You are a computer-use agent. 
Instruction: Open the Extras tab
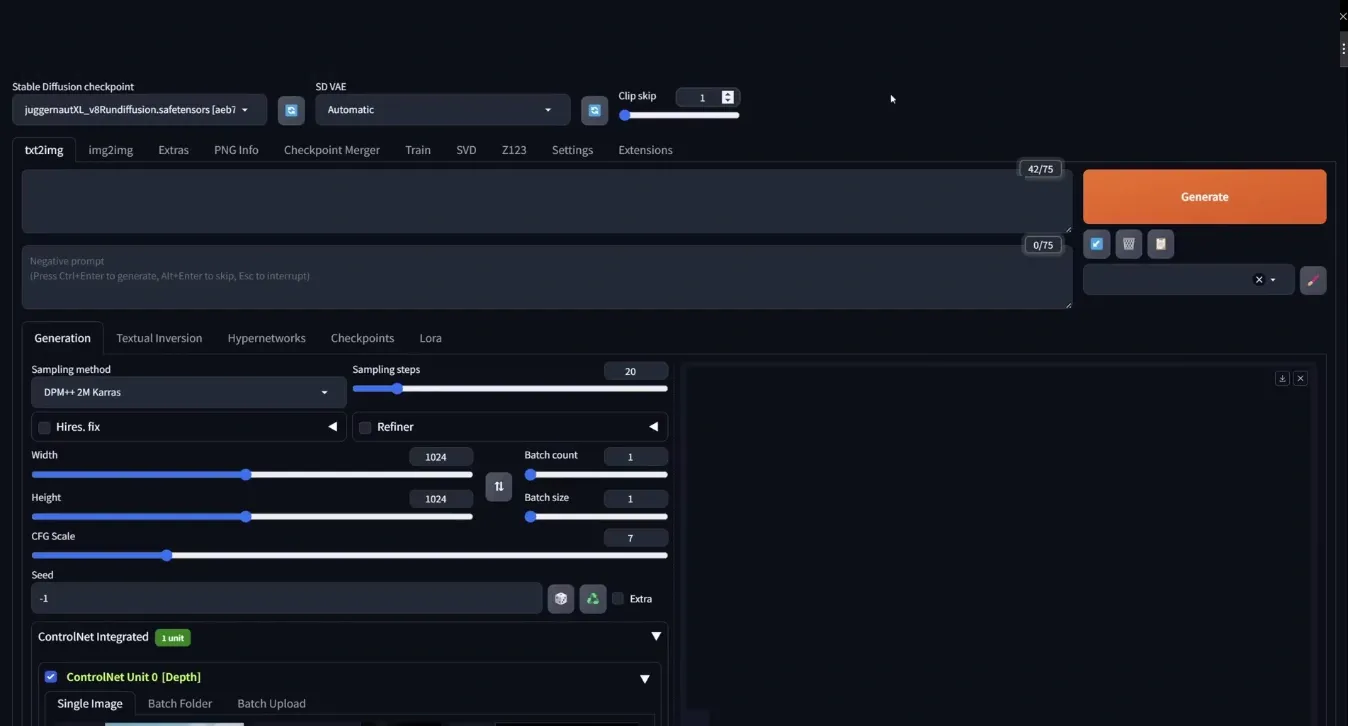[173, 150]
